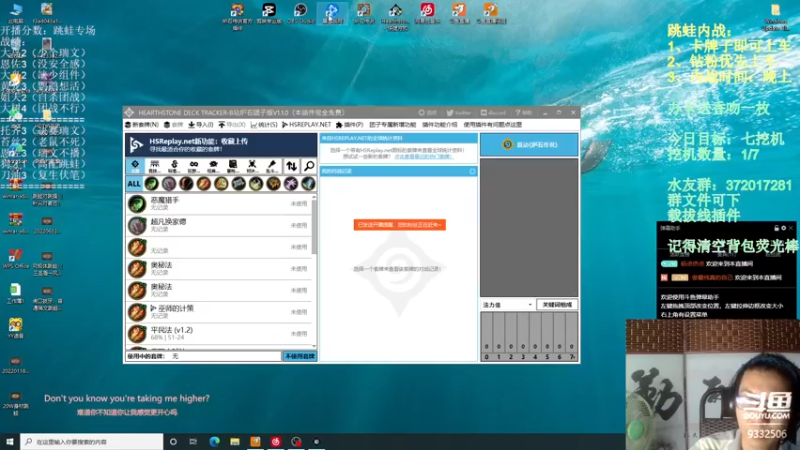Open 法力值 dropdown

click(x=507, y=305)
